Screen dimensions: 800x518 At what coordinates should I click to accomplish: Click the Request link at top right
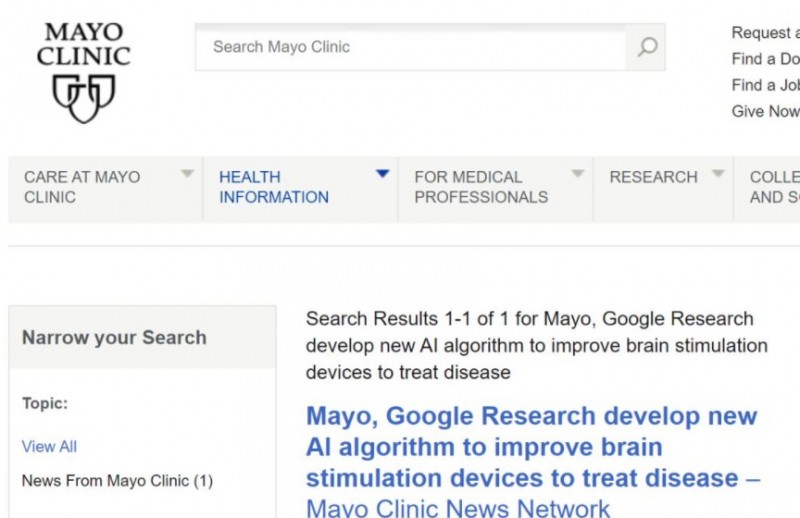(x=765, y=33)
